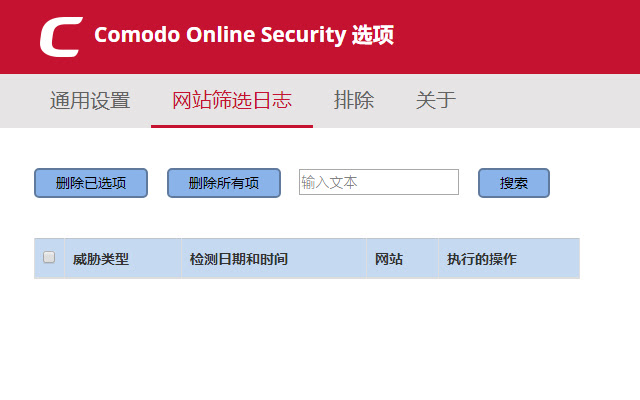This screenshot has height=400, width=640.
Task: Toggle the select-all checkbox in table header
Action: pyautogui.click(x=49, y=258)
